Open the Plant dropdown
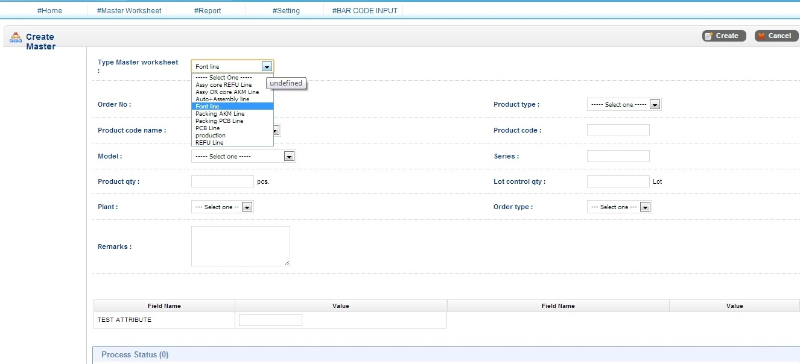Viewport: 800px width, 364px height. [x=222, y=207]
